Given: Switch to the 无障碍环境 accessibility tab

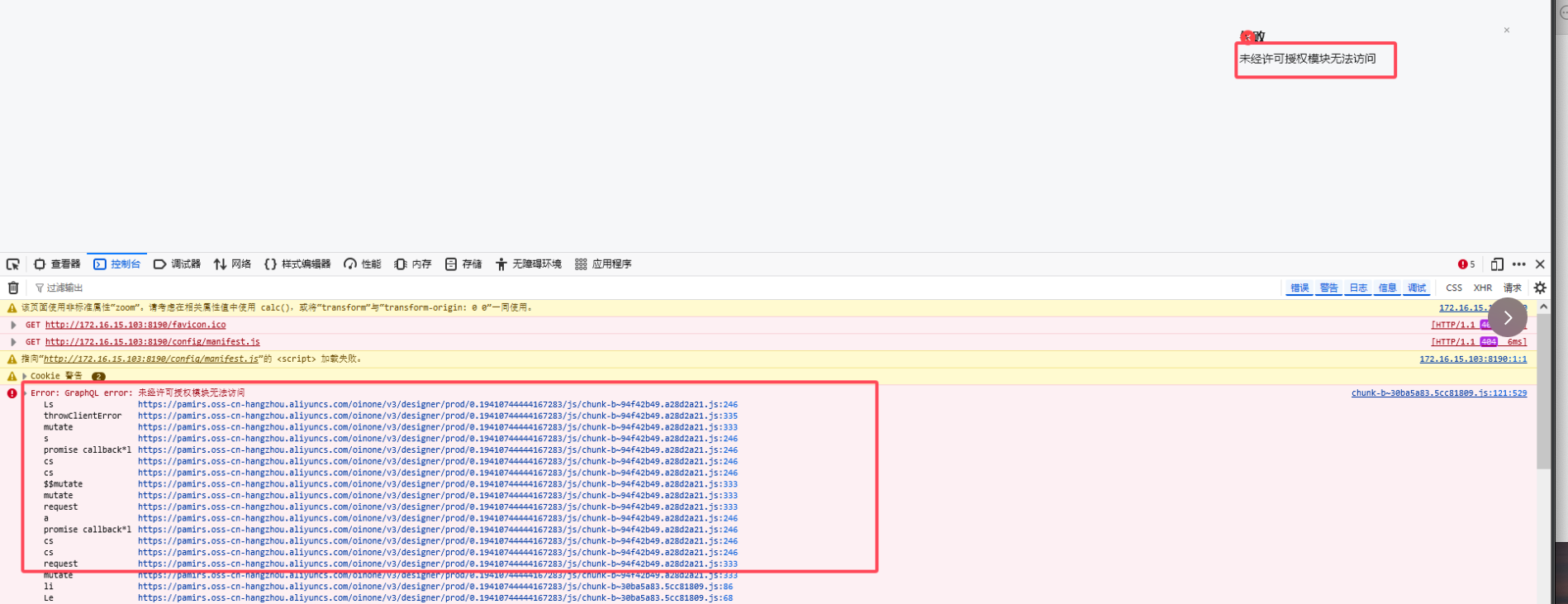Looking at the screenshot, I should [x=529, y=264].
